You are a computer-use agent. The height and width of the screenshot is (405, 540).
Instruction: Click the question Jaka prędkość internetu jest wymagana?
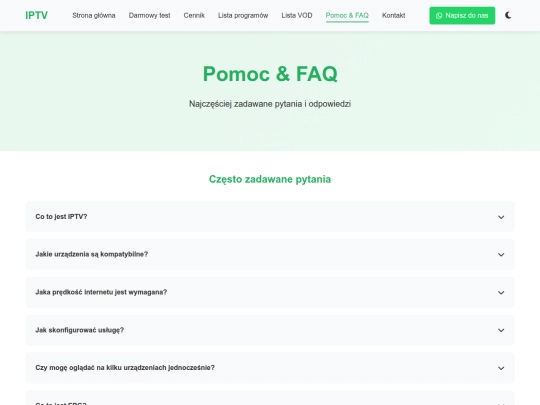pos(101,292)
